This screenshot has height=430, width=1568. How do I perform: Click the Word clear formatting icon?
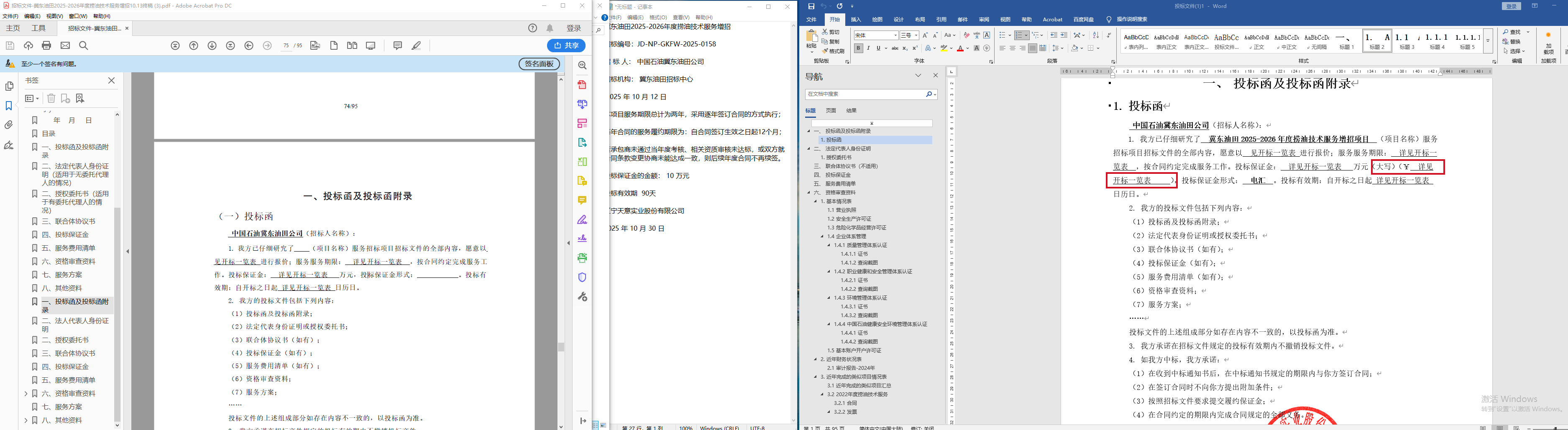967,35
